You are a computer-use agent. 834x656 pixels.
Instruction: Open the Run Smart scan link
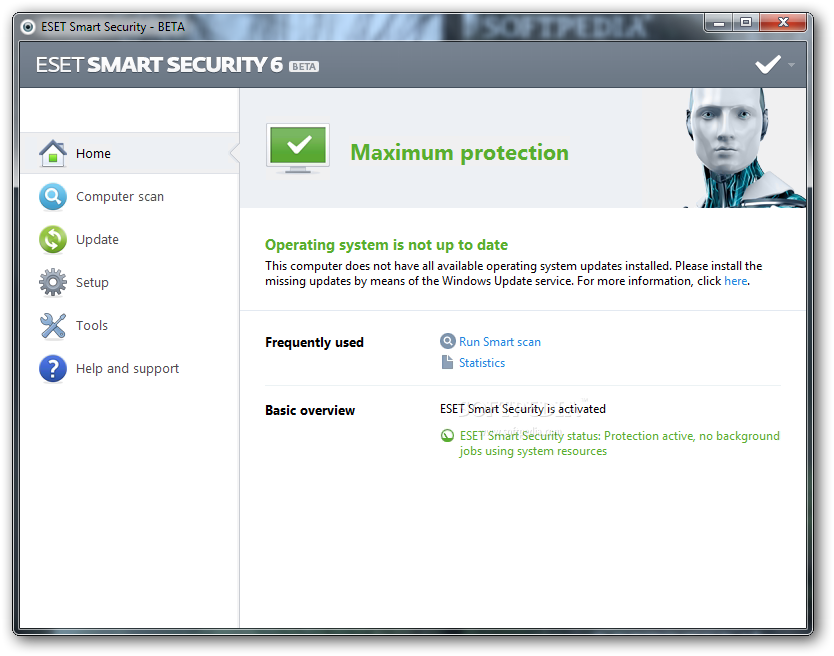tap(500, 342)
